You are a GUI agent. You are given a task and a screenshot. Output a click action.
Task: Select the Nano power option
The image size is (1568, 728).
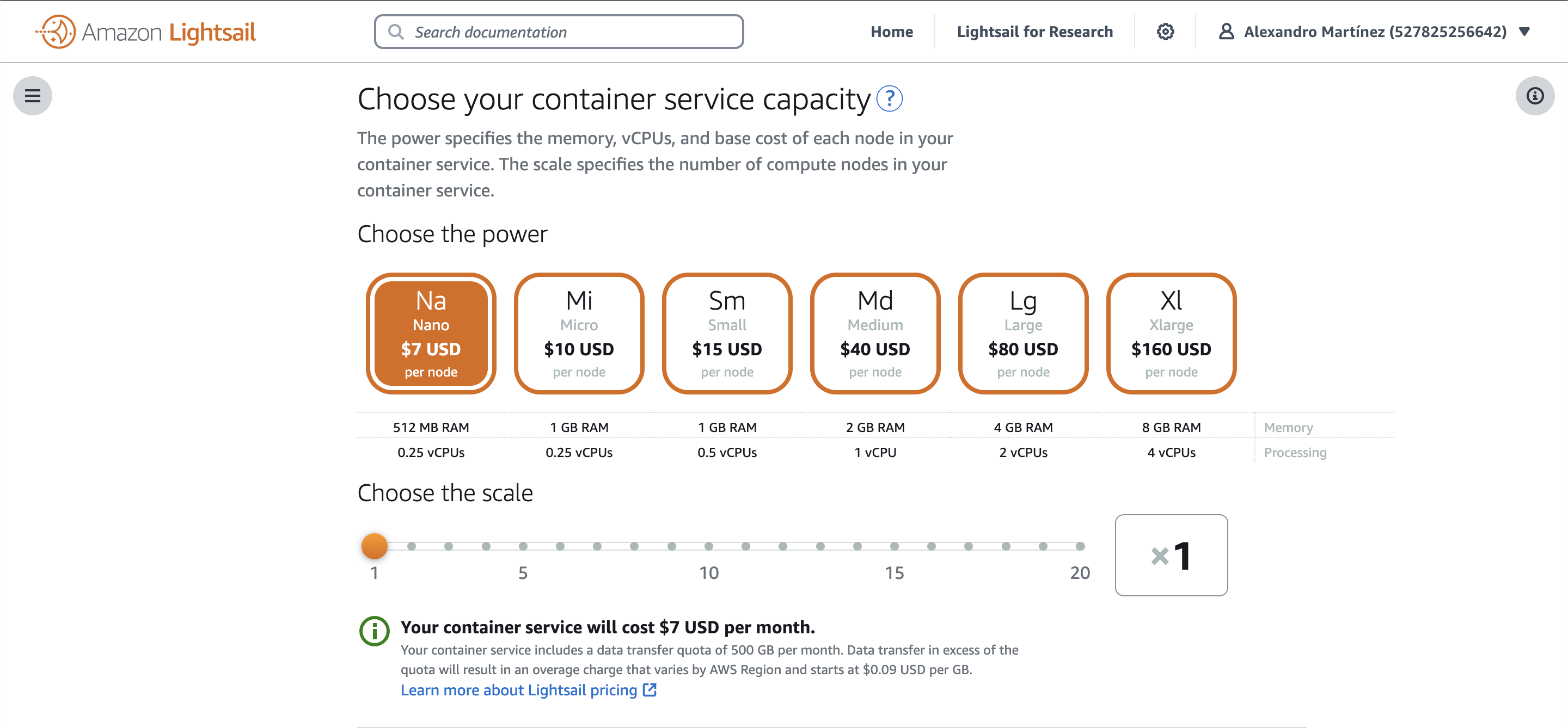431,334
